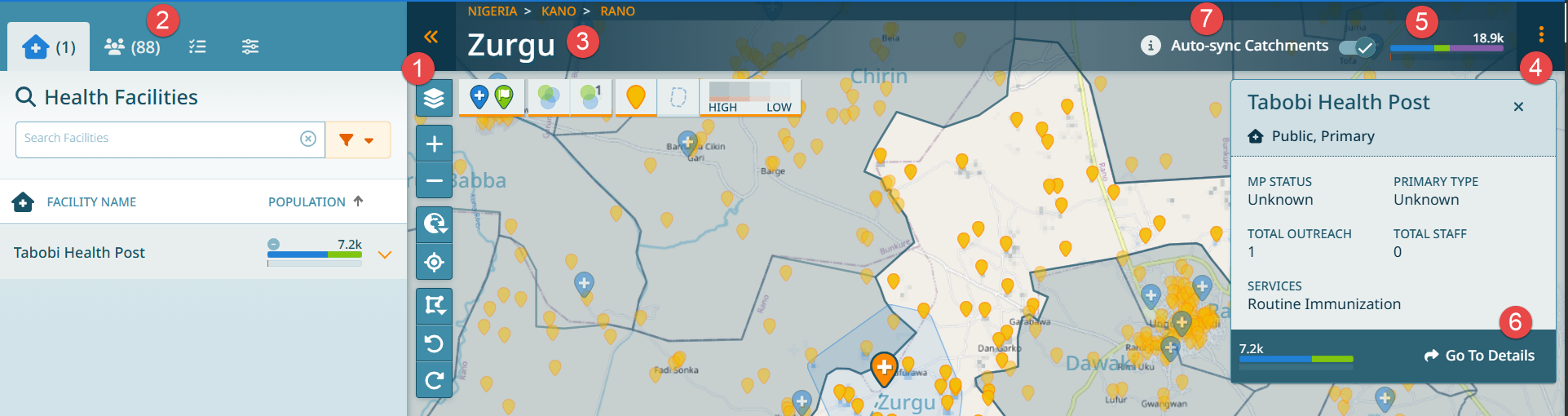Center map on current target
Screen dimensions: 1568x416
coord(434,262)
